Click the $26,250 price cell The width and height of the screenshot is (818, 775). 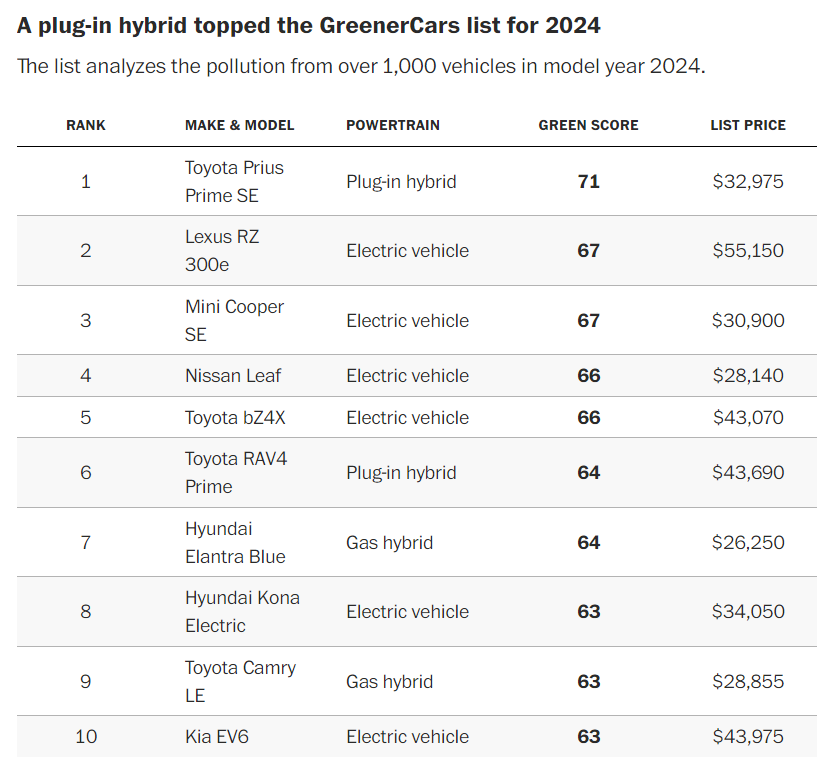[747, 543]
